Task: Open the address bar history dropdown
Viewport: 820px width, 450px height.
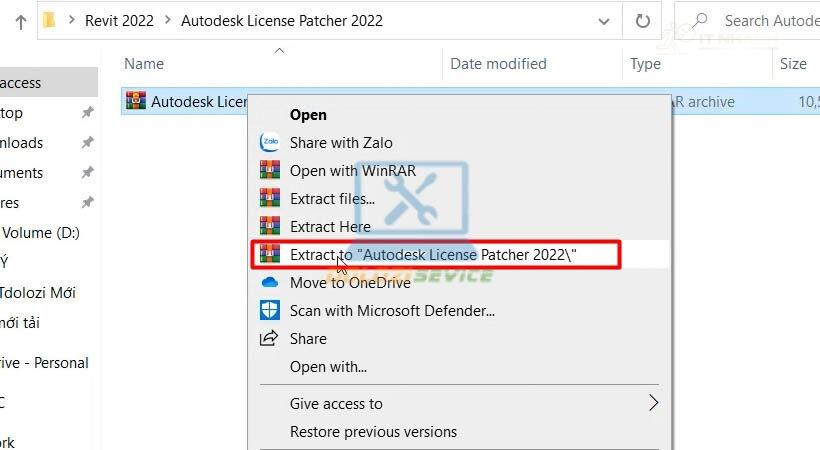Action: (604, 20)
